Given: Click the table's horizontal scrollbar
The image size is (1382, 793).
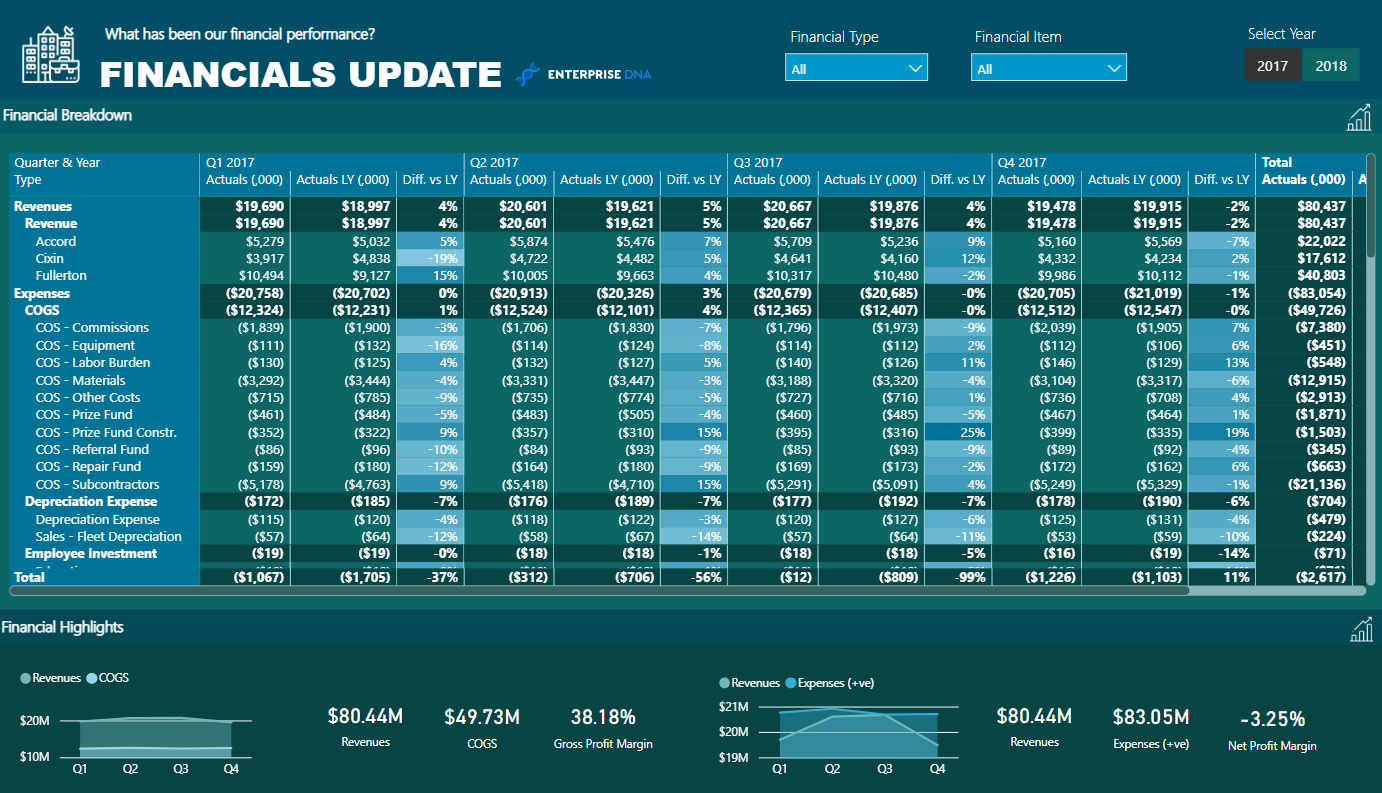Looking at the screenshot, I should [600, 591].
